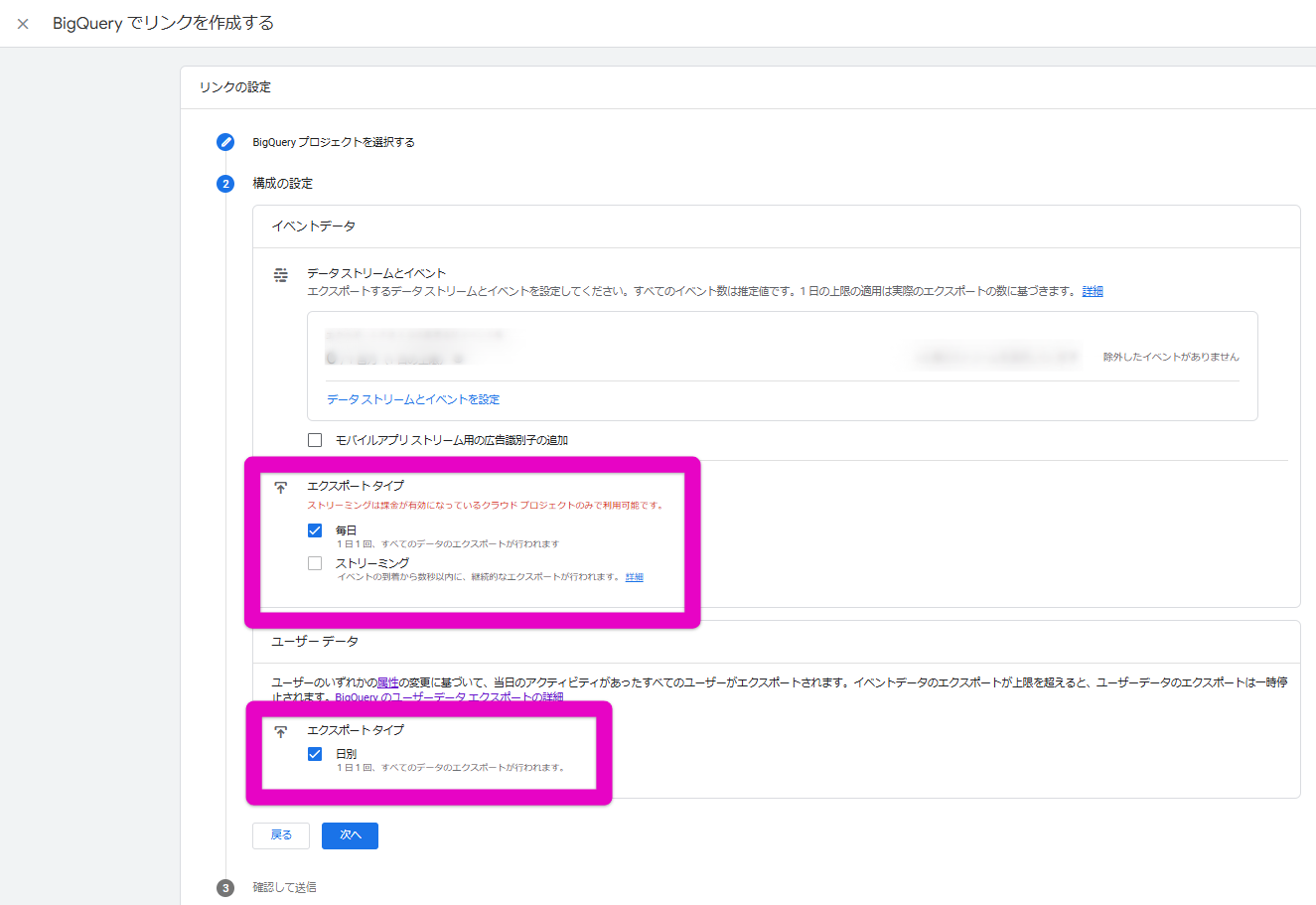1316x905 pixels.
Task: Toggle the 日別 user data checkbox
Action: coord(315,754)
